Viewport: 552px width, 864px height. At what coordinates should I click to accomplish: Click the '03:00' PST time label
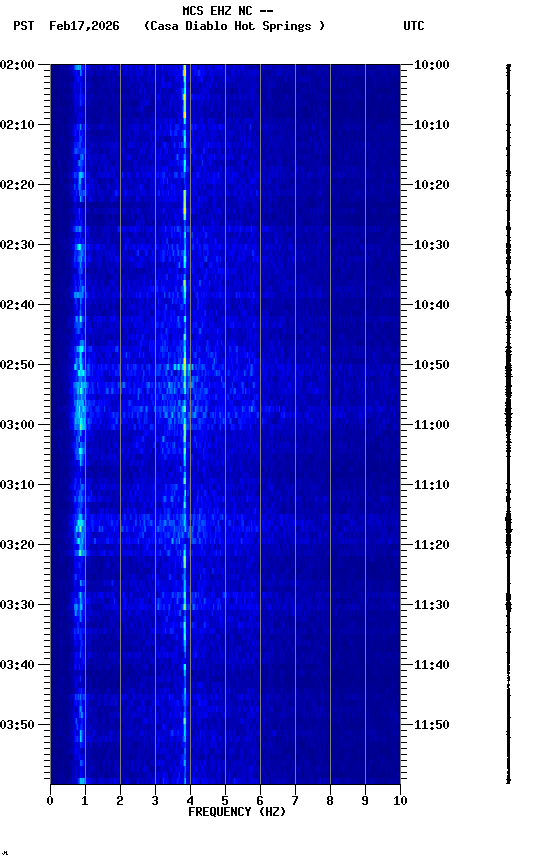[x=17, y=425]
